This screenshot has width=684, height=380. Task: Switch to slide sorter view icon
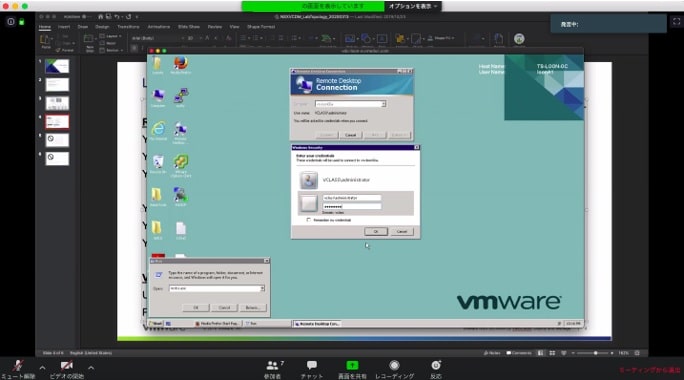click(552, 353)
